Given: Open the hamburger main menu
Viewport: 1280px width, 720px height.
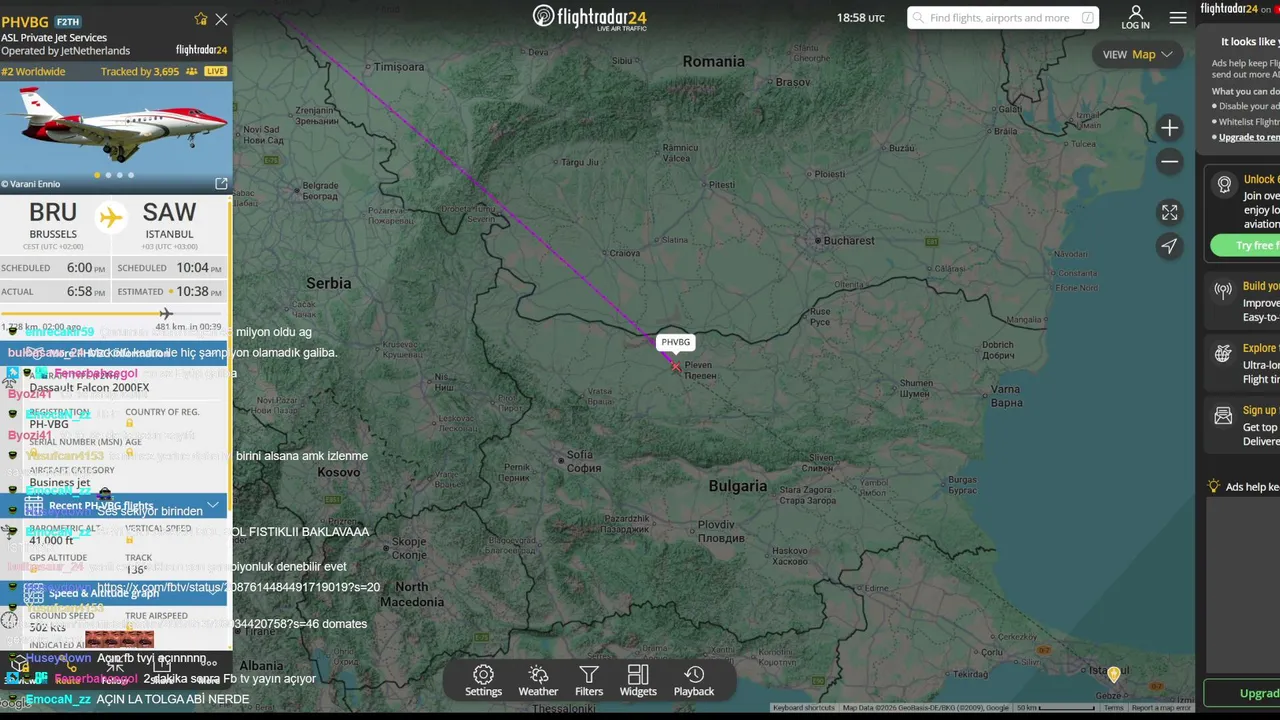Looking at the screenshot, I should [x=1178, y=18].
